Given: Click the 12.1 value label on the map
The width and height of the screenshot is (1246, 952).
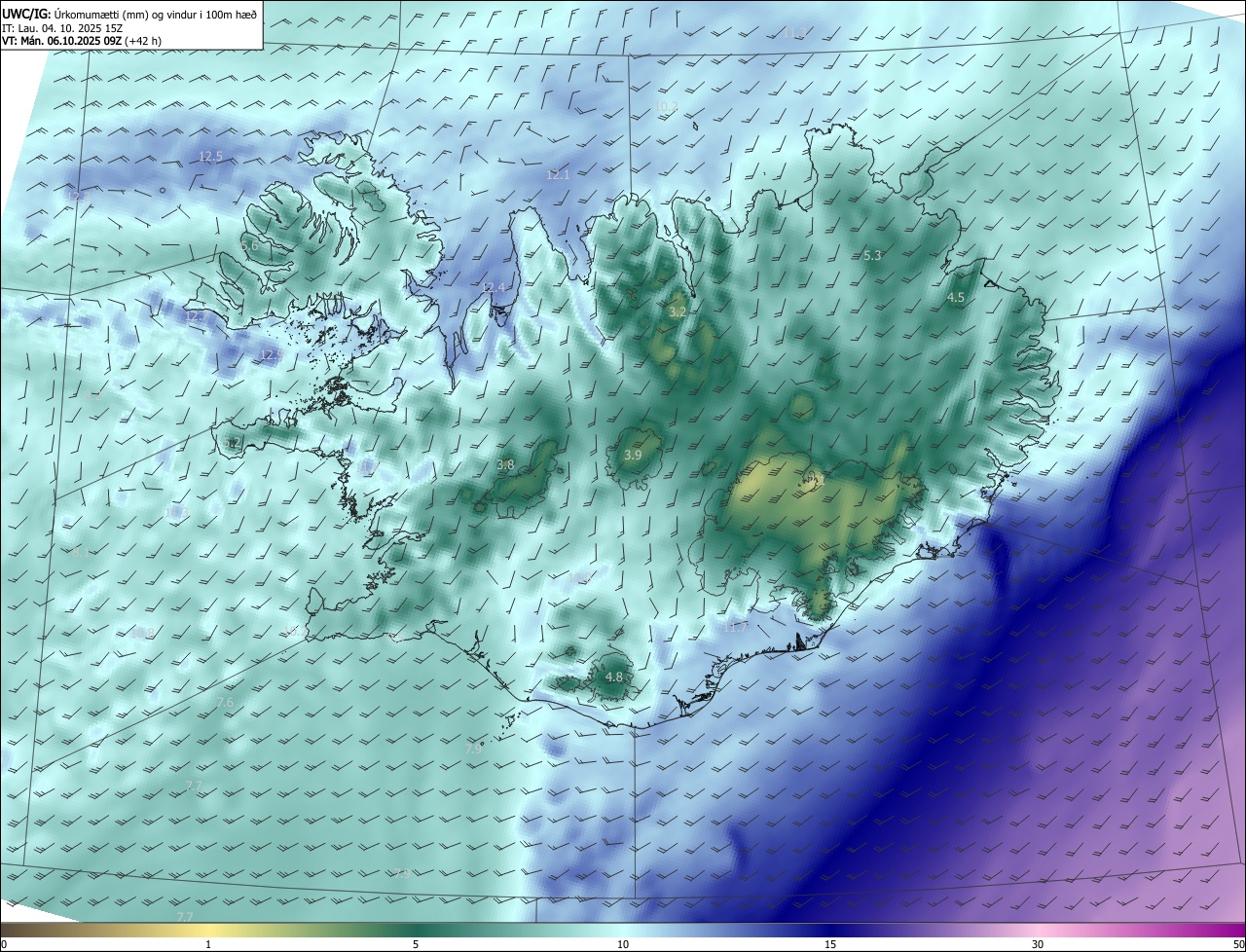Looking at the screenshot, I should 558,175.
